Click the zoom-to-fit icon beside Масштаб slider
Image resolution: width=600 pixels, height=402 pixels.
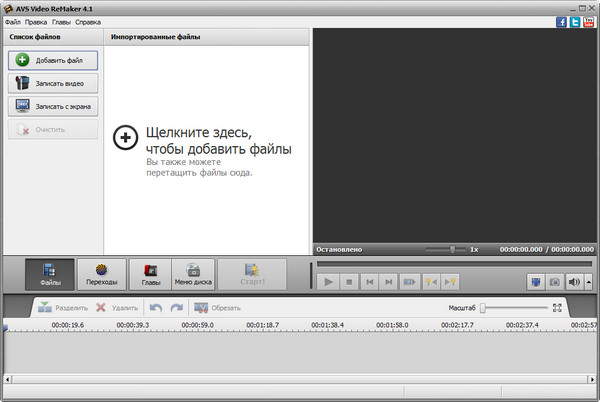(558, 308)
